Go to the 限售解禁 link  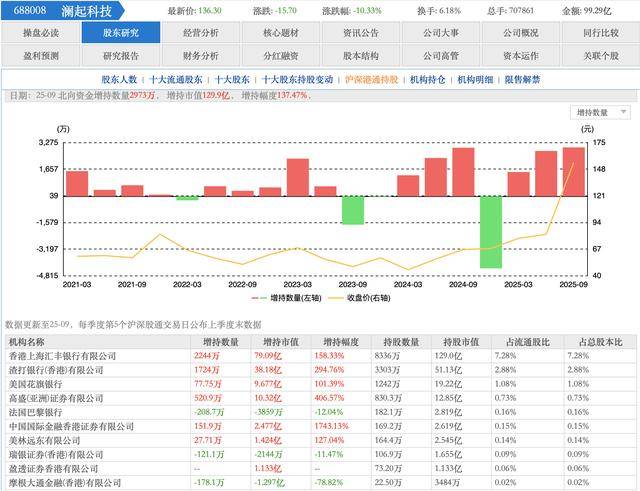tap(522, 80)
